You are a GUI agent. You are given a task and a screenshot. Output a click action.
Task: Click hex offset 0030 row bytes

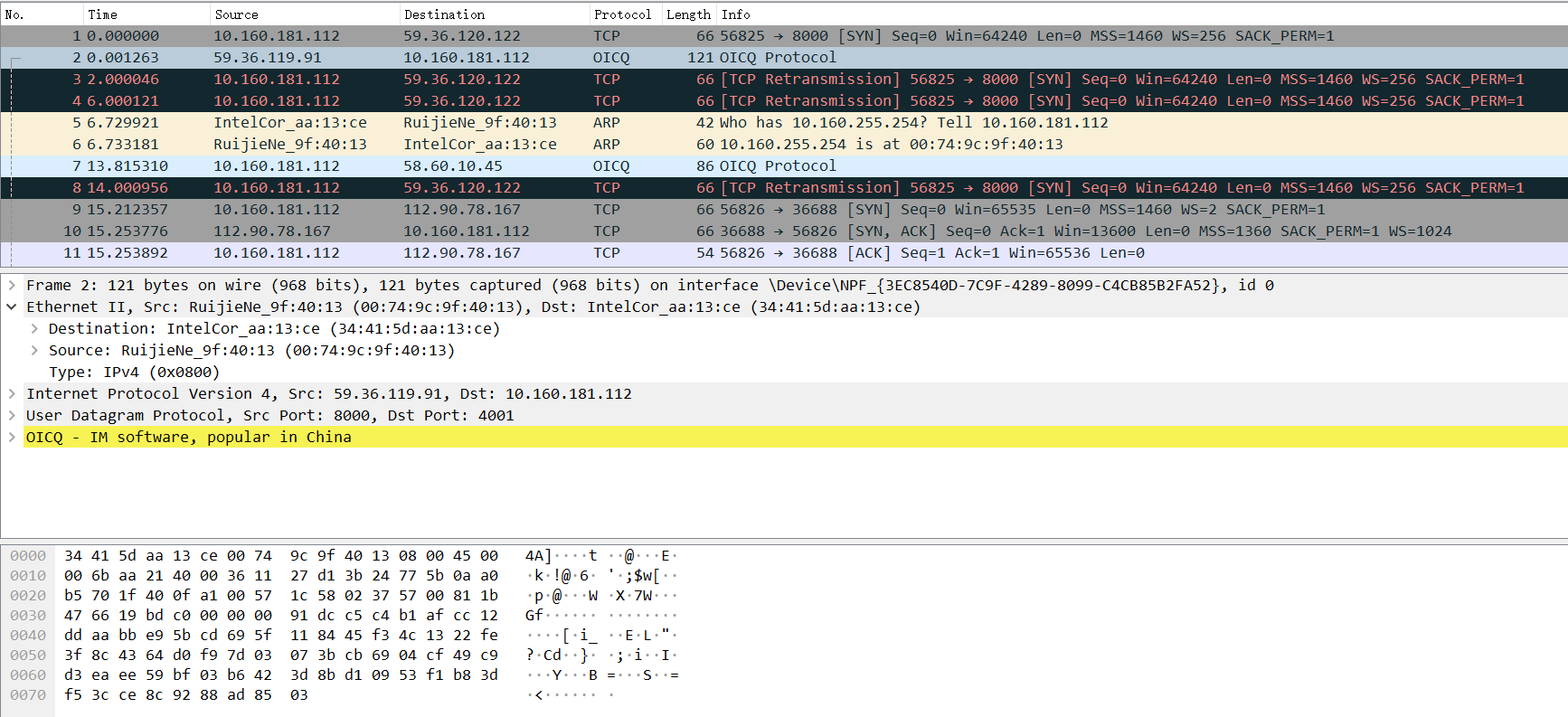(281, 616)
